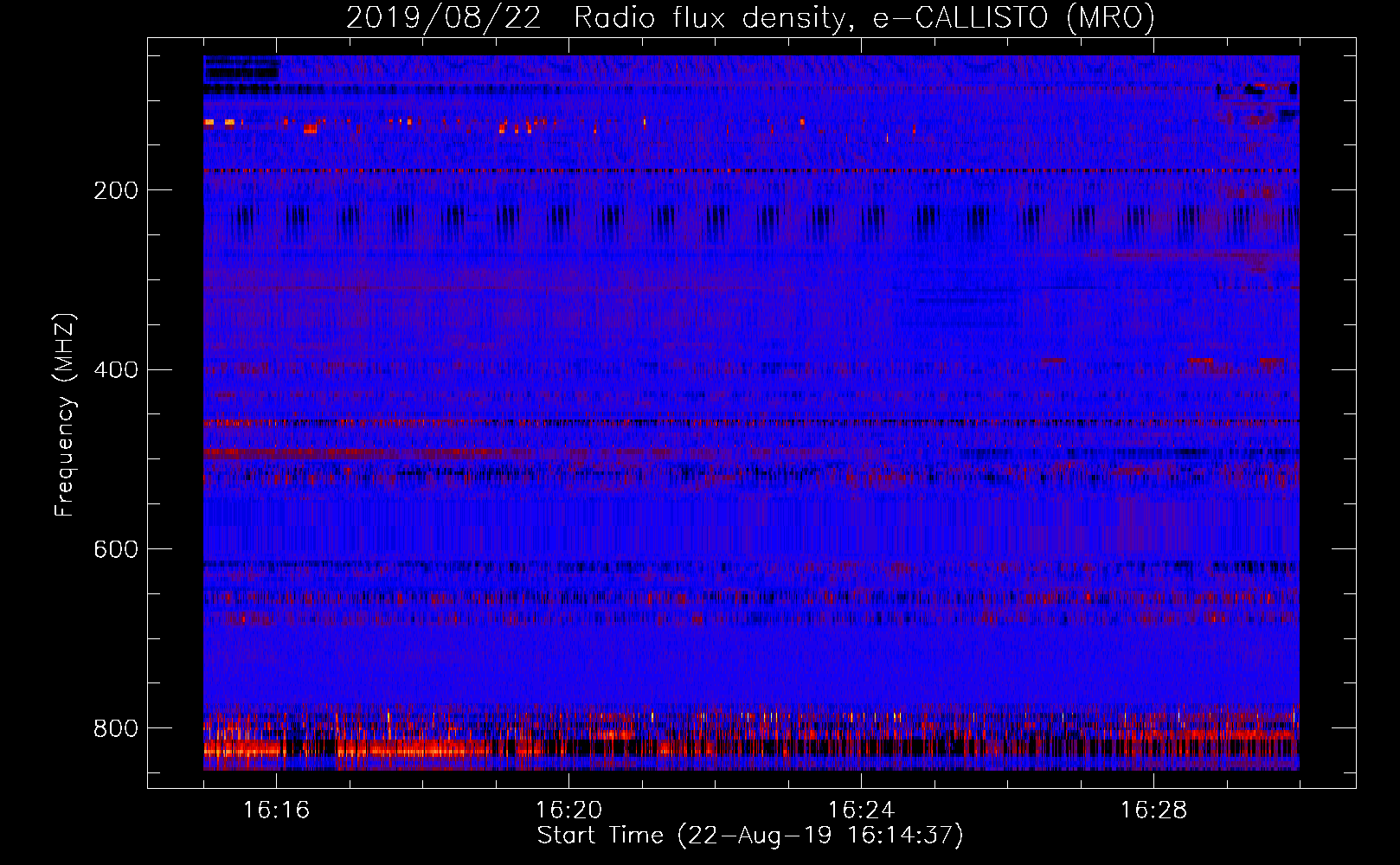Viewport: 1400px width, 865px height.
Task: Click the 200 frequency tick label
Action: tap(116, 190)
